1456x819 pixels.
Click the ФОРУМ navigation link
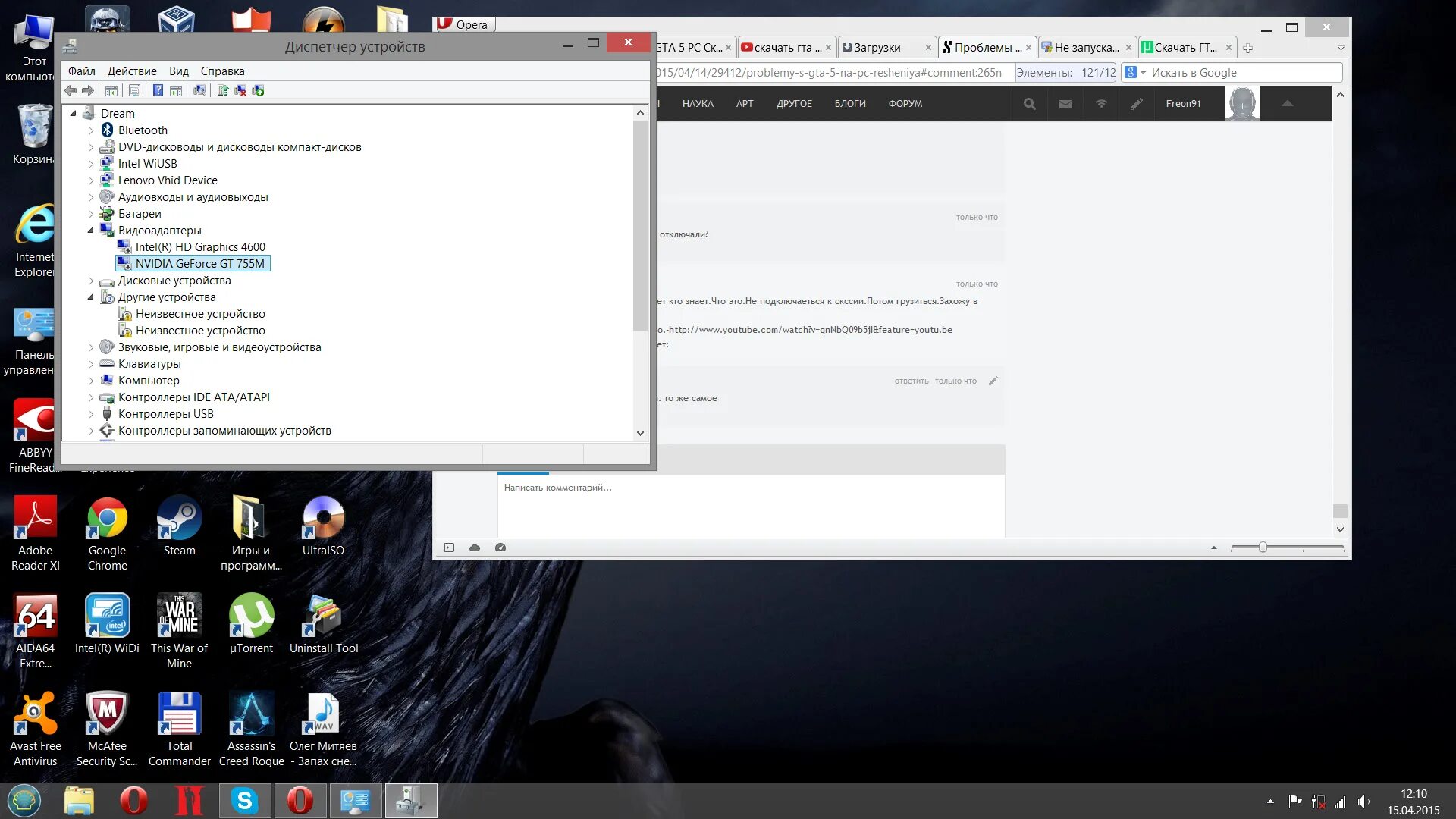click(905, 104)
